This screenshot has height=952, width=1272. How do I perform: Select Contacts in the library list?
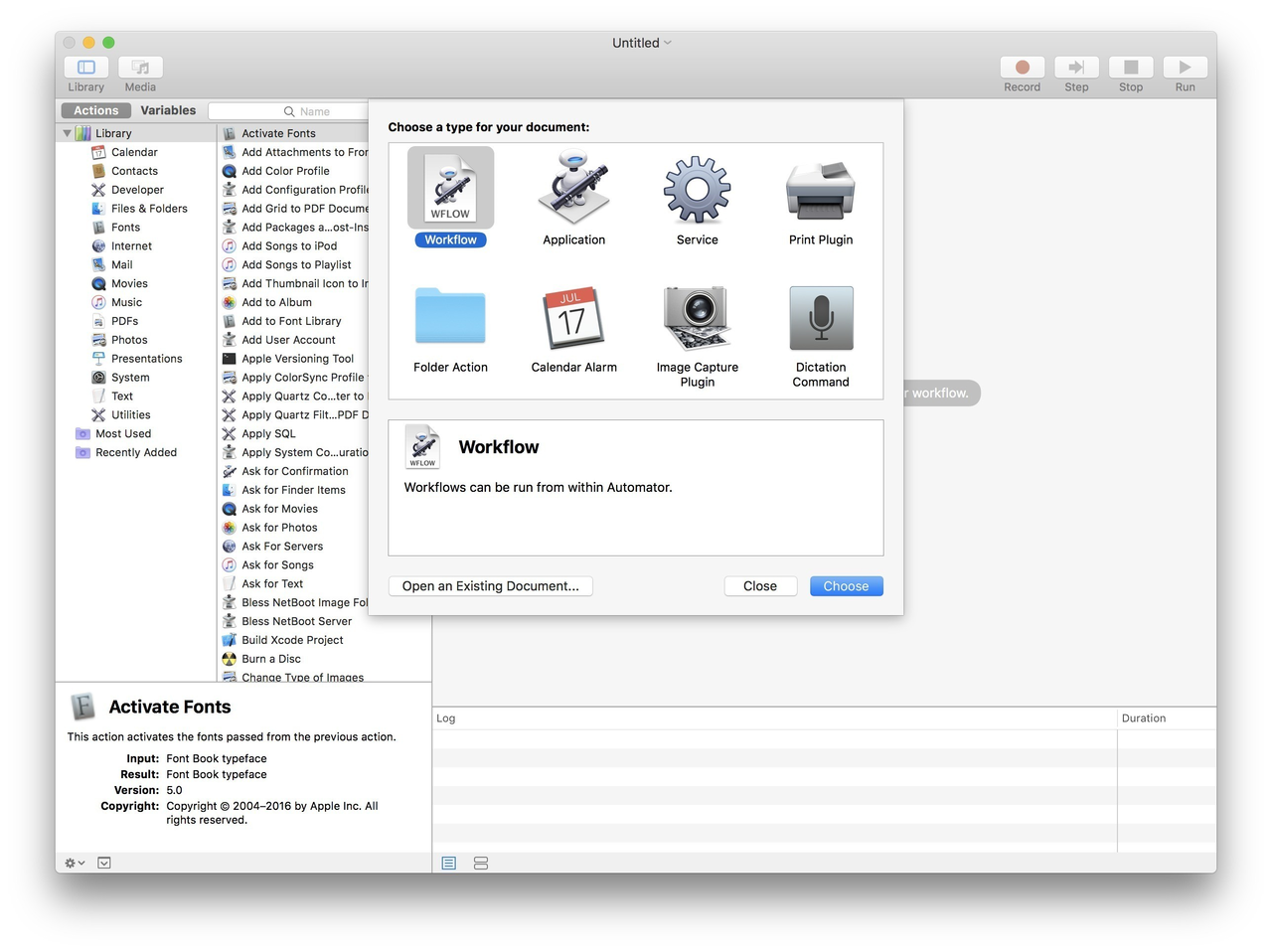tap(136, 171)
